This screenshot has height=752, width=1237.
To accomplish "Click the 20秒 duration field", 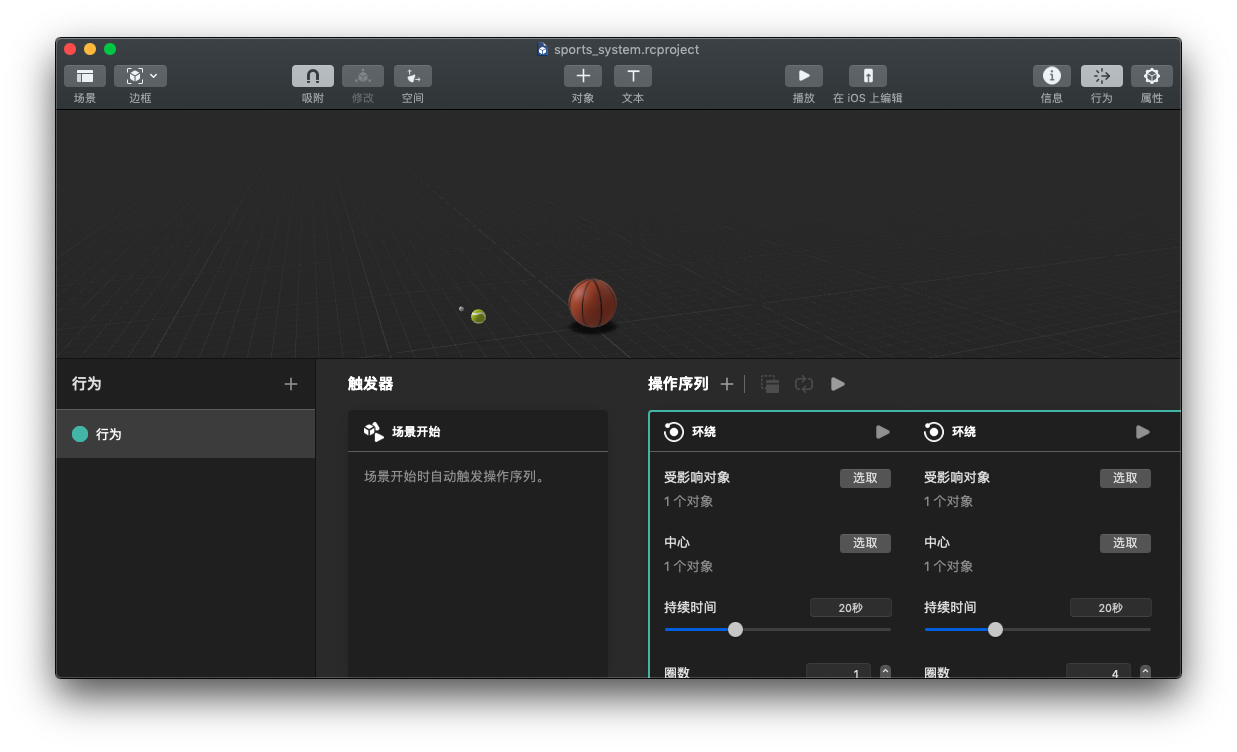I will click(x=850, y=607).
